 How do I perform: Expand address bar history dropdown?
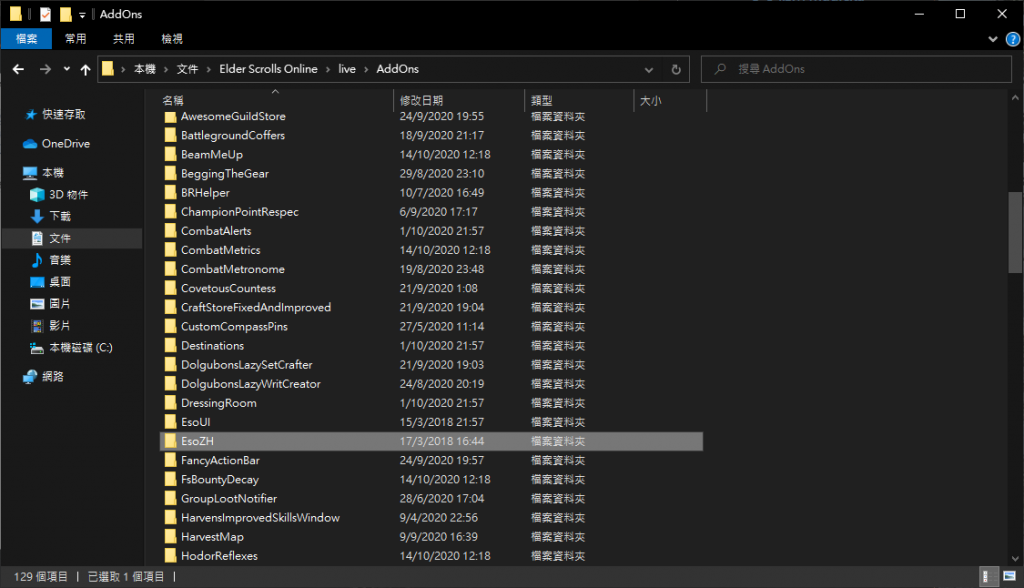(x=648, y=69)
